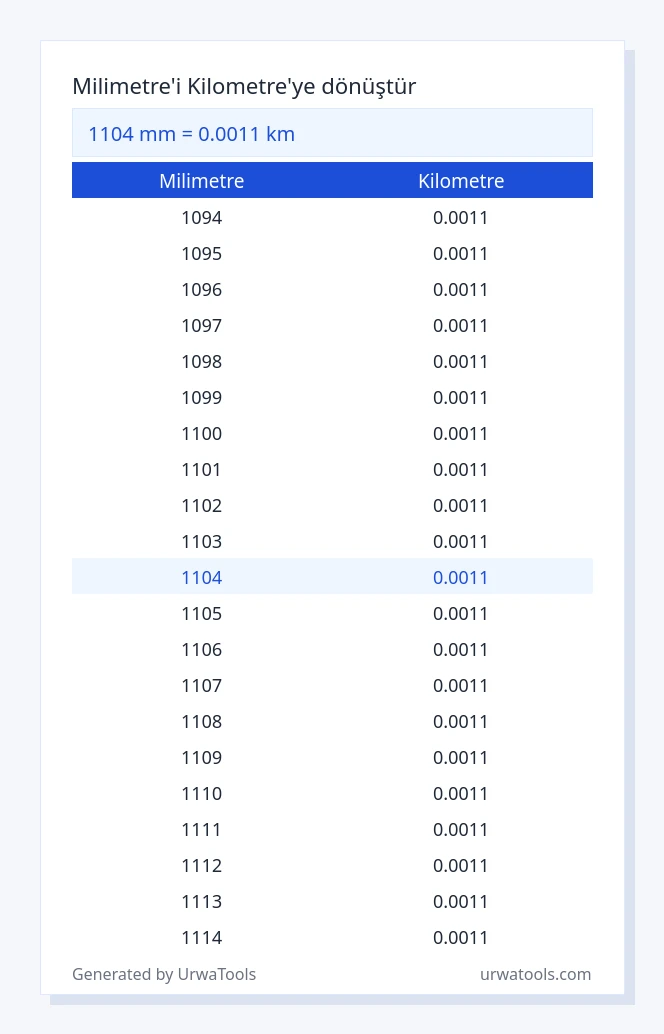Select the 1112 millimetre cell
The width and height of the screenshot is (664, 1034).
click(x=202, y=866)
